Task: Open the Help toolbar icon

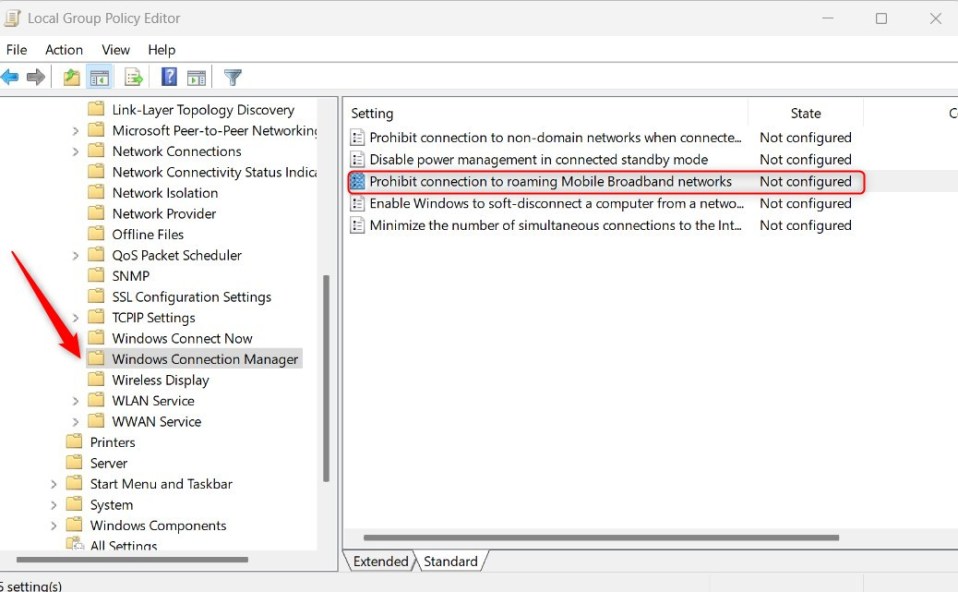Action: pyautogui.click(x=169, y=77)
